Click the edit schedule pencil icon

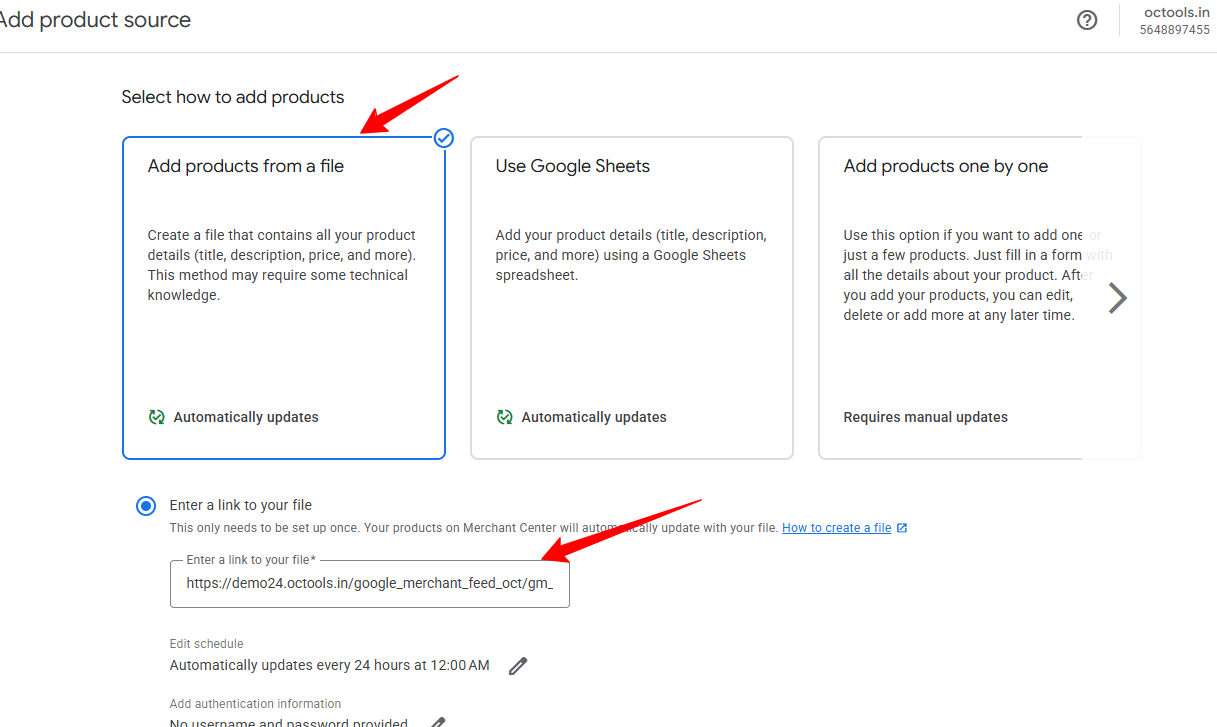click(517, 666)
